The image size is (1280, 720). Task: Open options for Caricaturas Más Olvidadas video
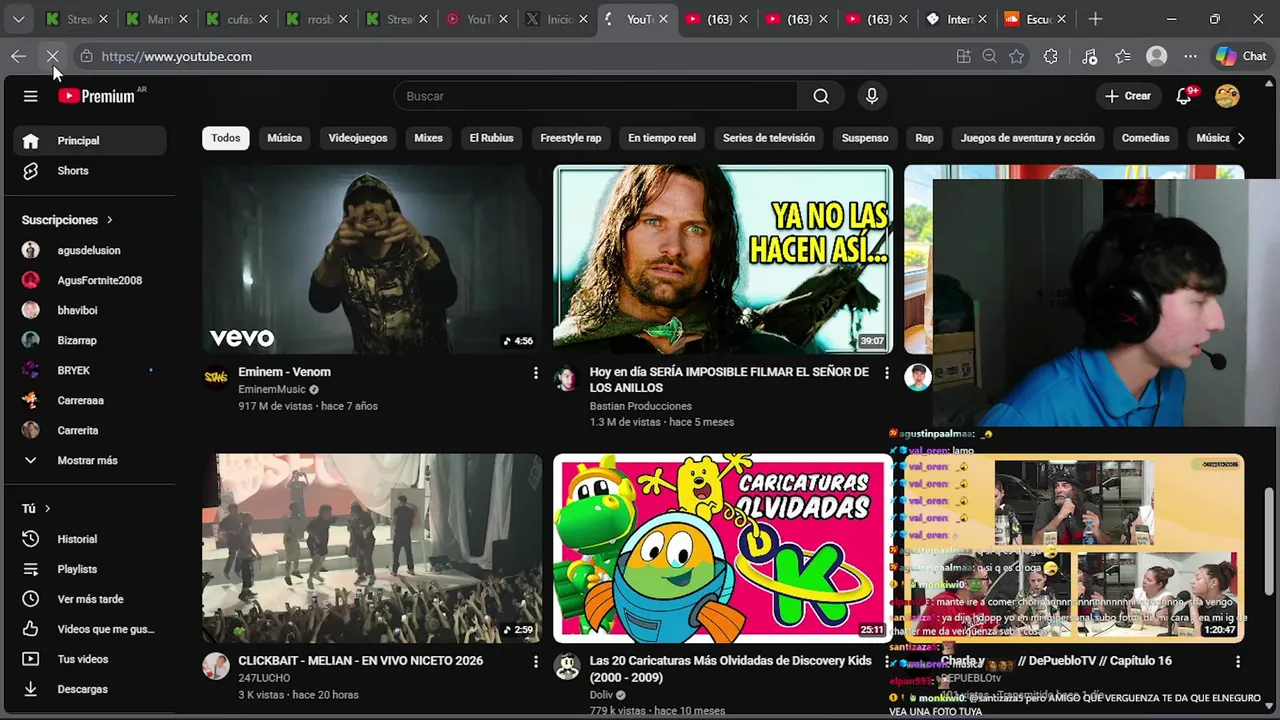(x=886, y=662)
